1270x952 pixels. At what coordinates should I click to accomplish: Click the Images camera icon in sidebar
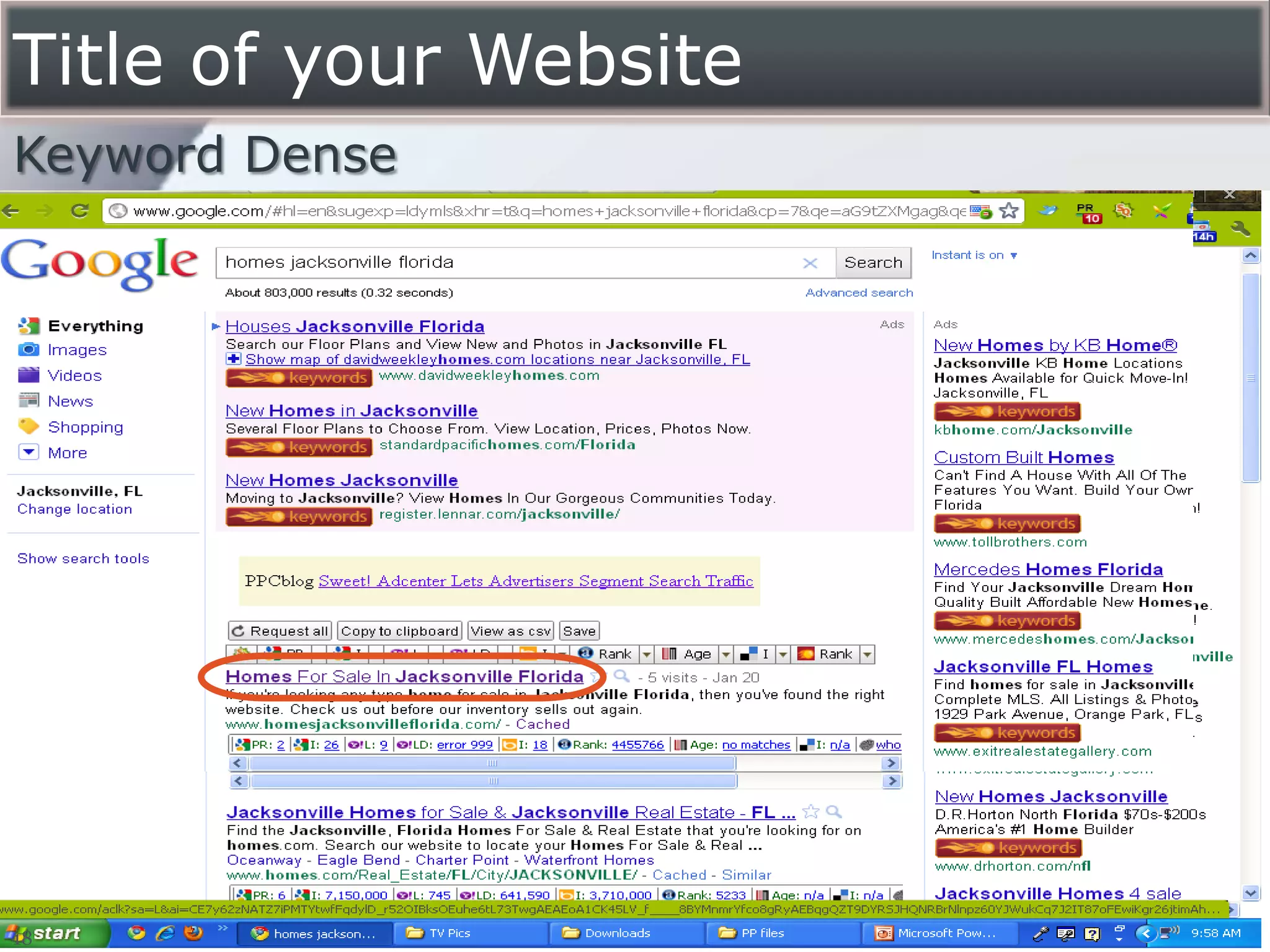tap(29, 350)
